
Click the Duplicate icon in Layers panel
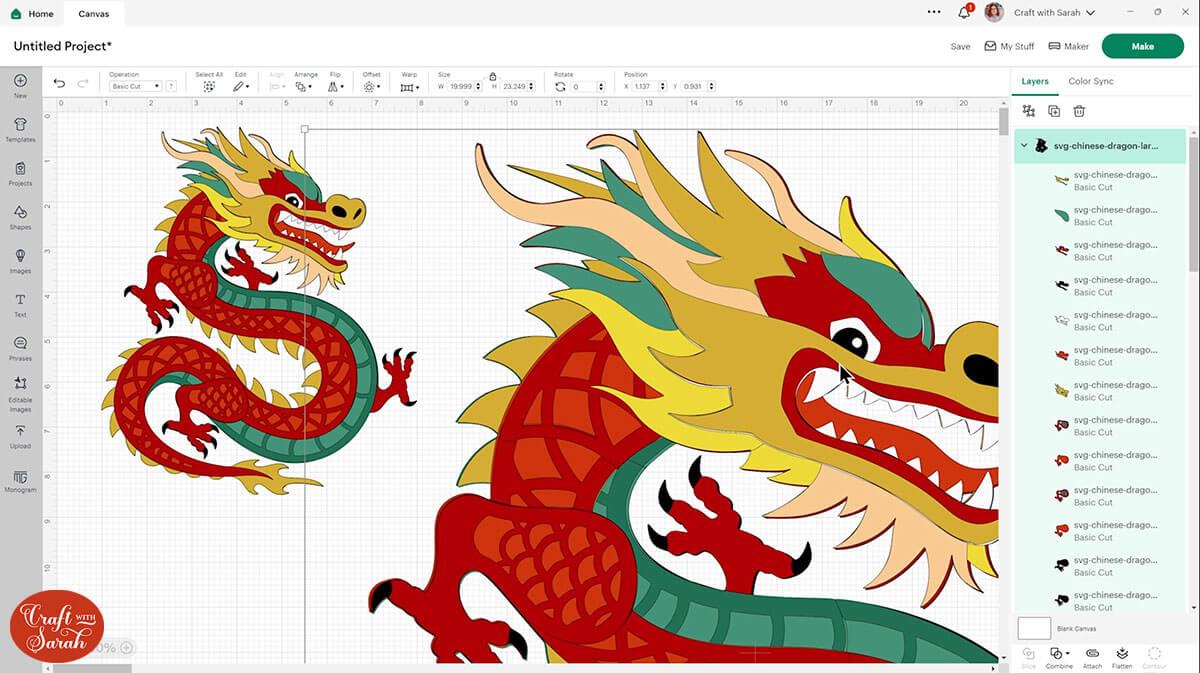click(x=1054, y=111)
